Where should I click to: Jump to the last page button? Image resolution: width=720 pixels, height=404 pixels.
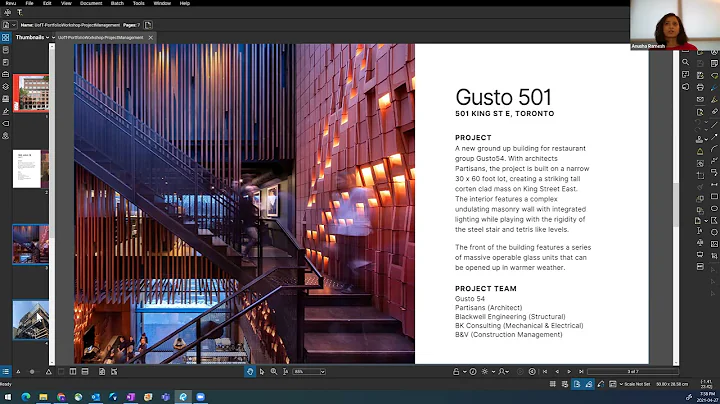[x=581, y=371]
